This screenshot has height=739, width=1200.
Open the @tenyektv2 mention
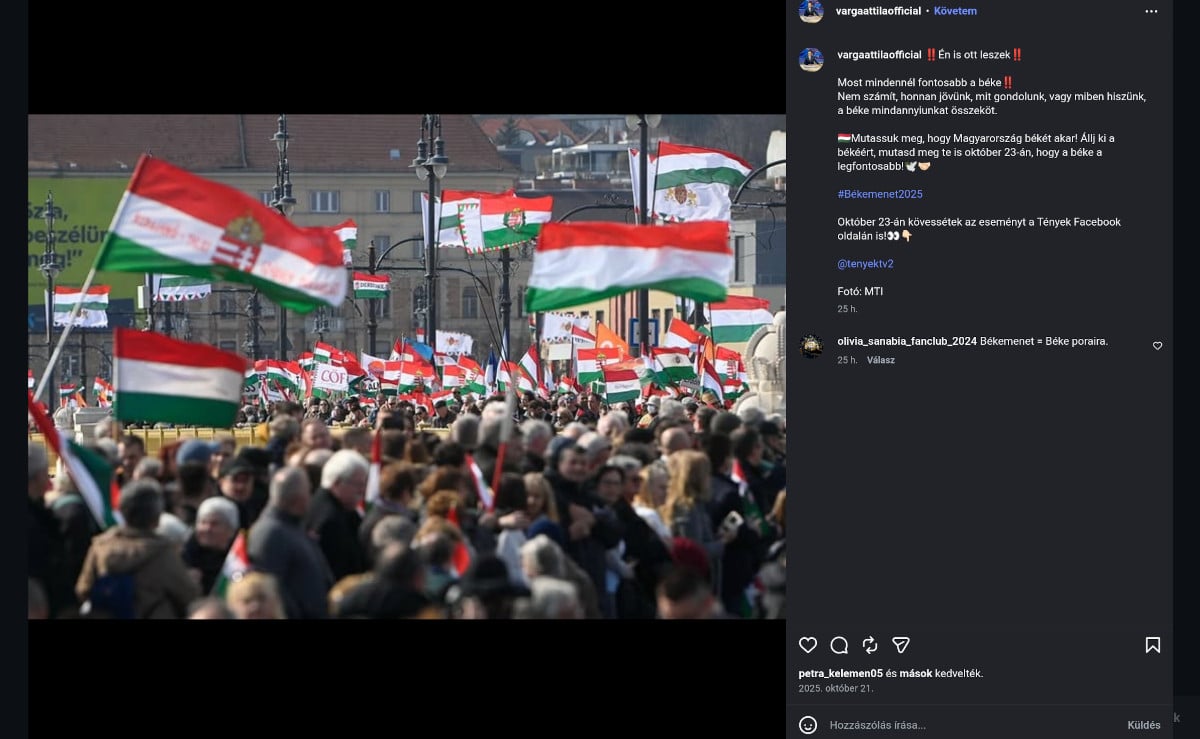[x=865, y=264]
